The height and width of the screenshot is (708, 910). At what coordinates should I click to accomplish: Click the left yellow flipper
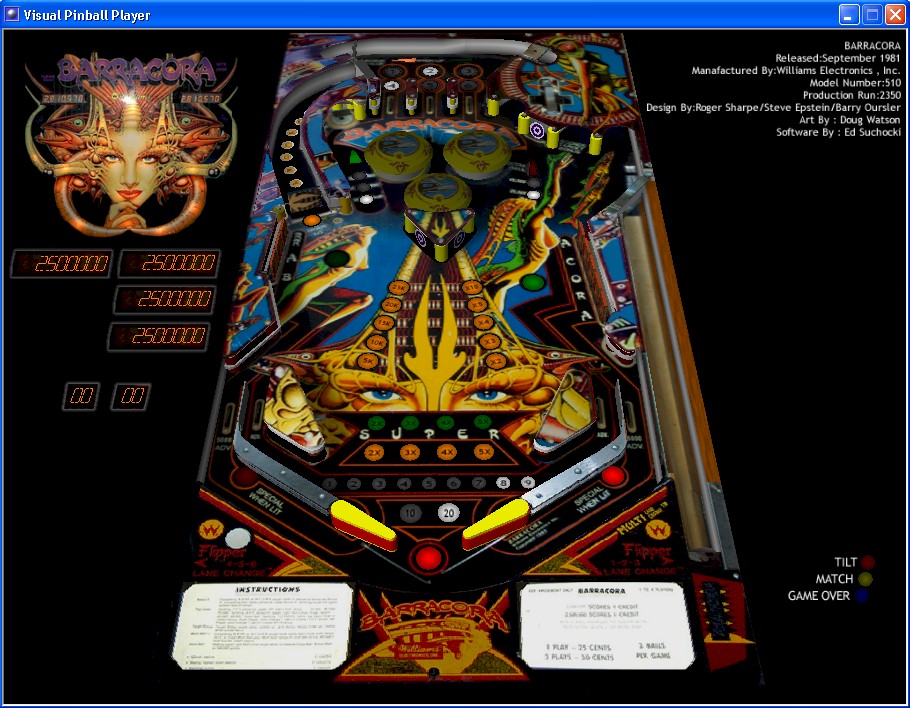pos(363,525)
